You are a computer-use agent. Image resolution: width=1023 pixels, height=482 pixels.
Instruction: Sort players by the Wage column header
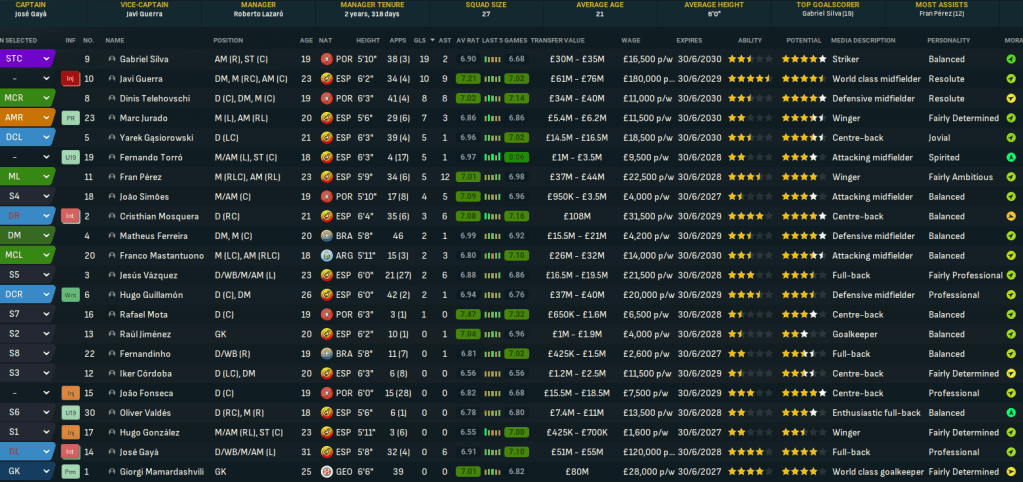[631, 40]
